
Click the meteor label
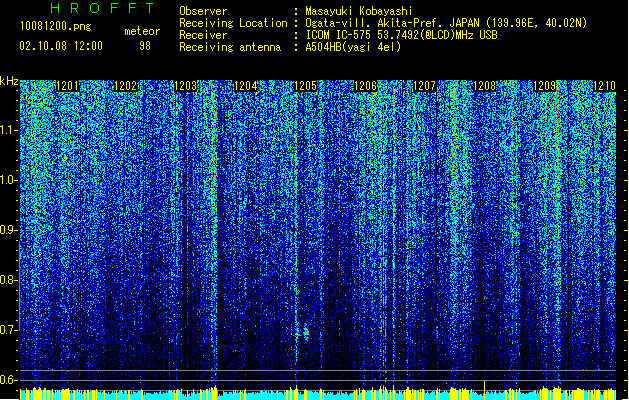pos(142,31)
